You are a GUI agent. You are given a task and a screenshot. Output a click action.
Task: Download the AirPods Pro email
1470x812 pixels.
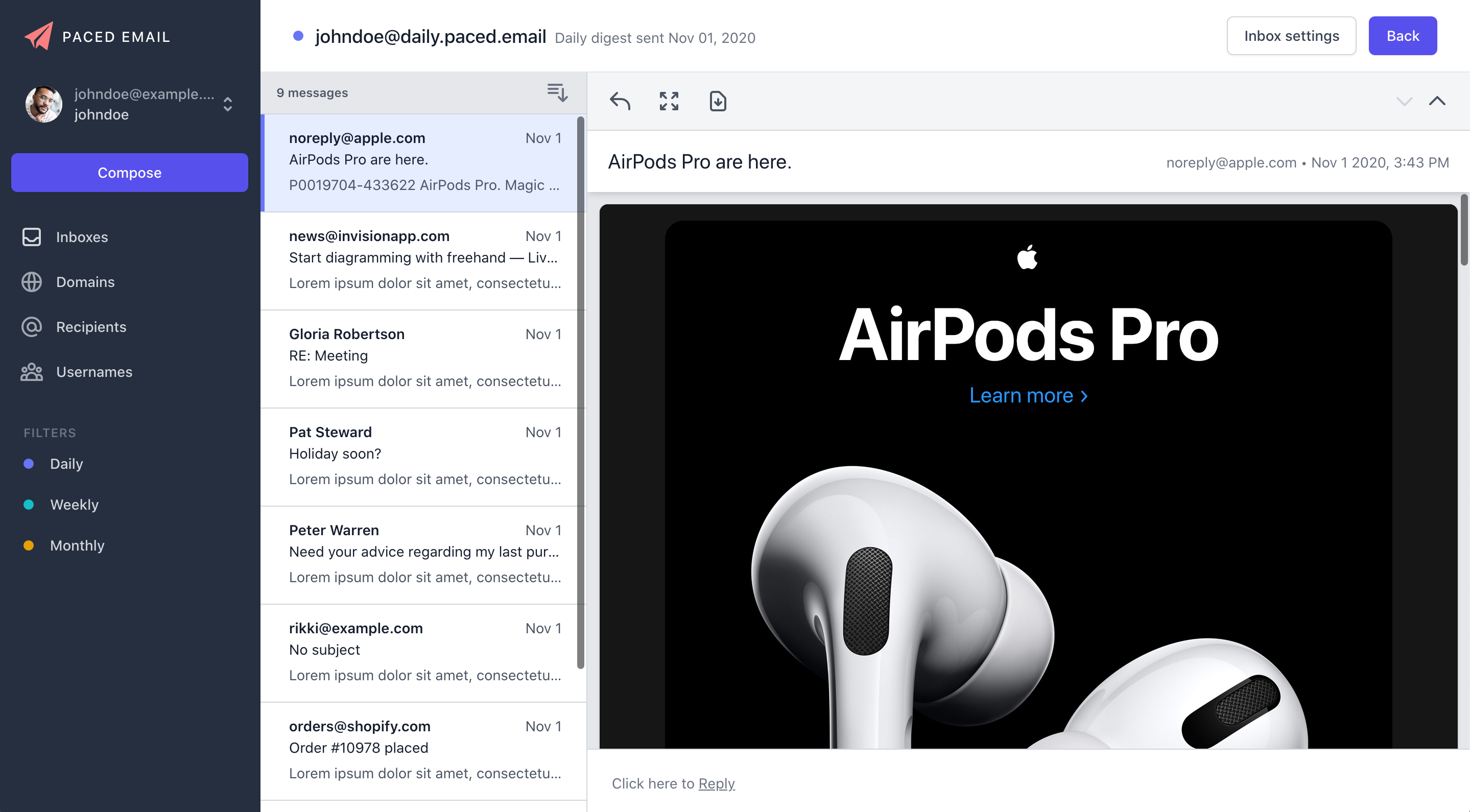(717, 101)
